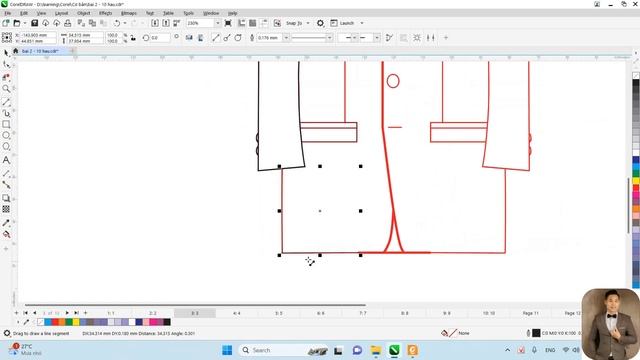Select the Parallel Dimension tool
The width and height of the screenshot is (640, 360).
[6, 173]
